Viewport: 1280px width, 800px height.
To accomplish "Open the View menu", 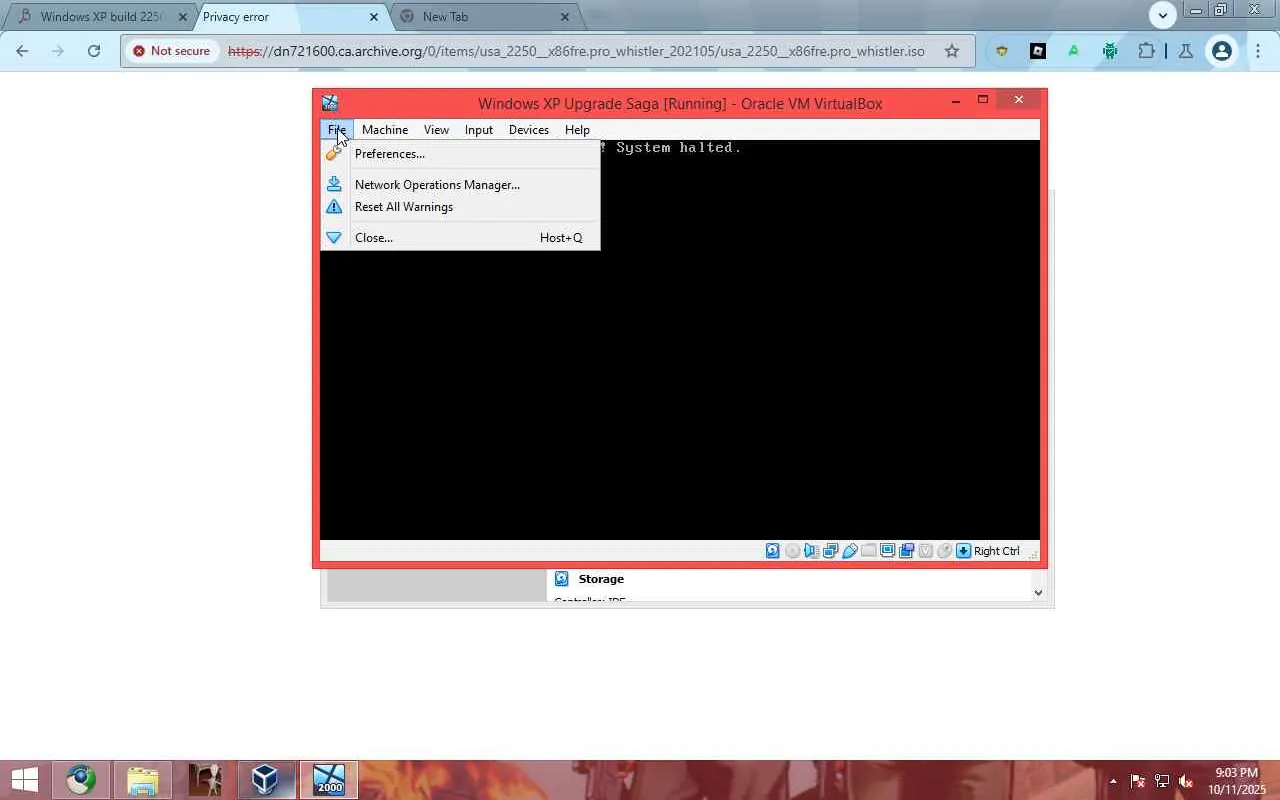I will pos(436,130).
